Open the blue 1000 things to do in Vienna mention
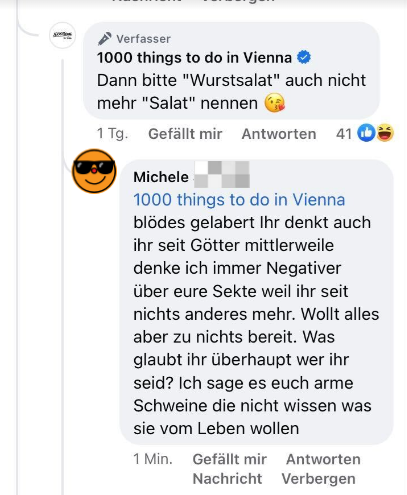Viewport: 407px width, 495px height. [x=239, y=200]
